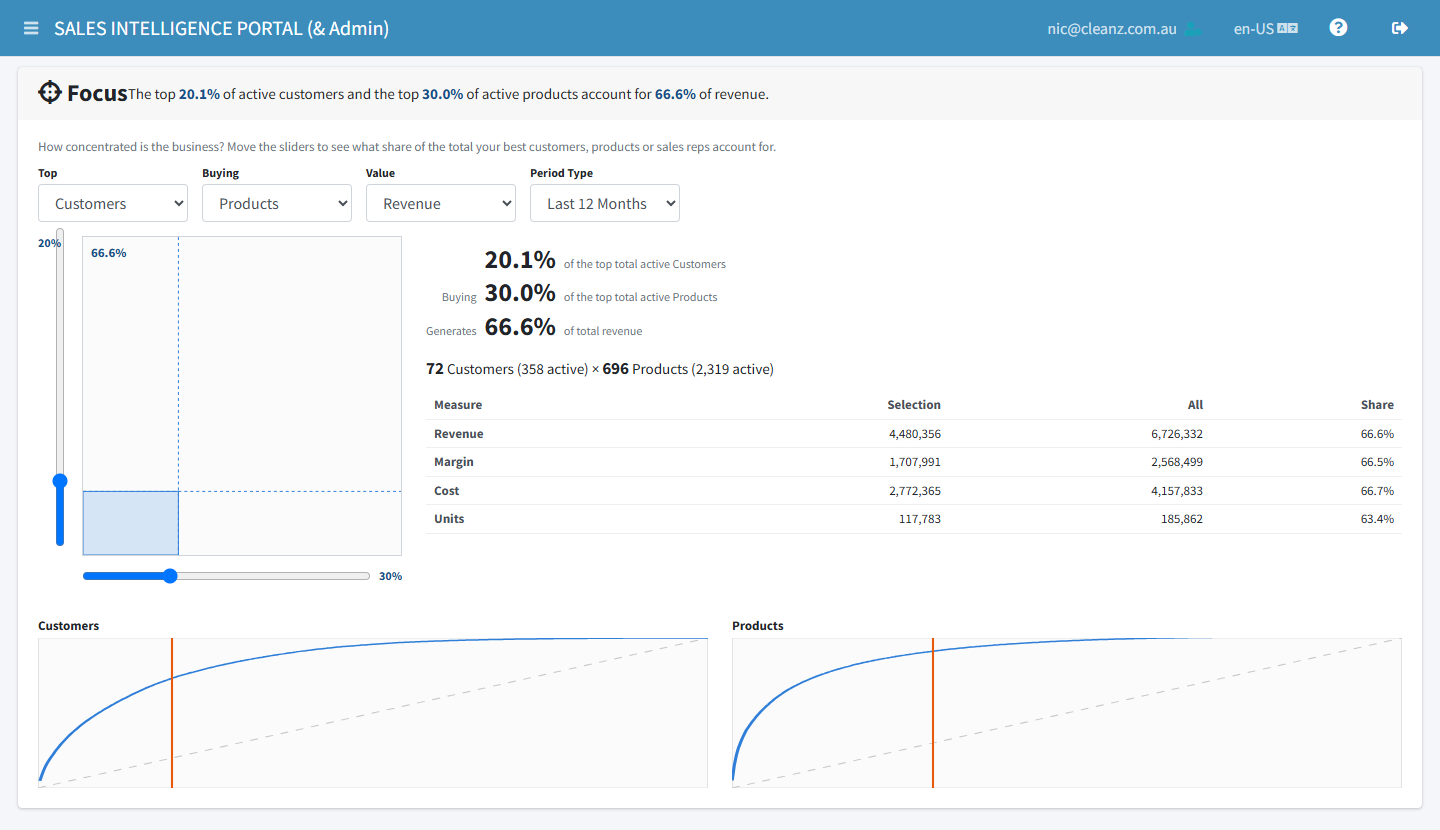The width and height of the screenshot is (1440, 830).
Task: Click the Margin row label
Action: [x=454, y=462]
